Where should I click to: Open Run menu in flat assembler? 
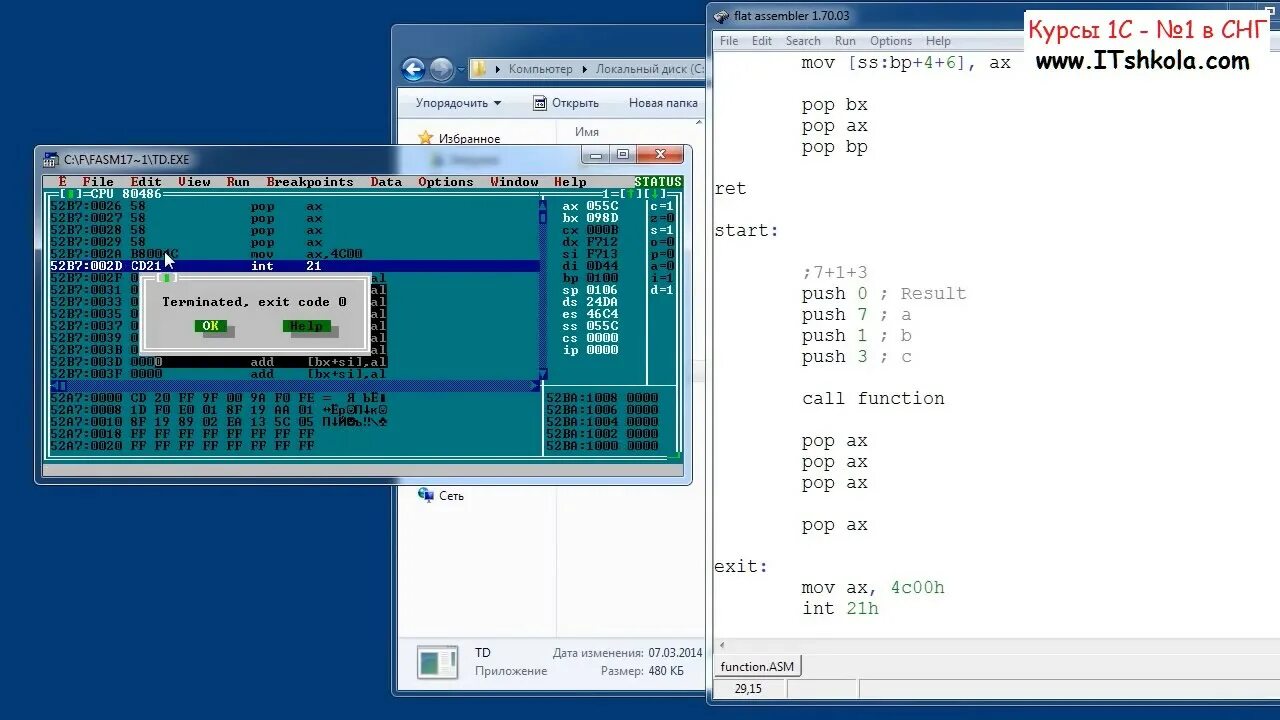coord(845,41)
